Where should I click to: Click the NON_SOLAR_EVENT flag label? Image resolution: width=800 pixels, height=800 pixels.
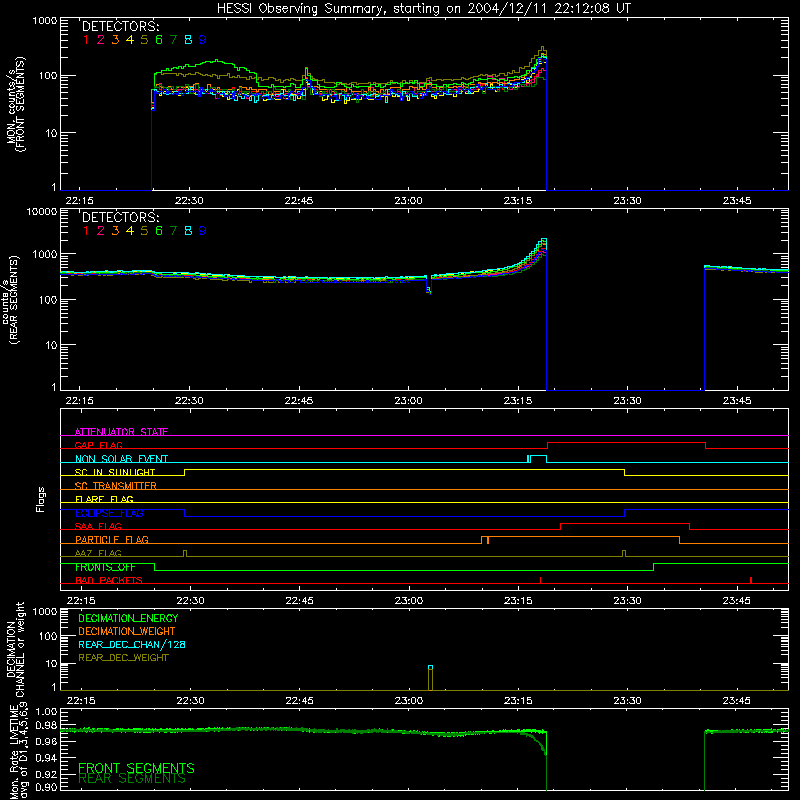[x=121, y=459]
